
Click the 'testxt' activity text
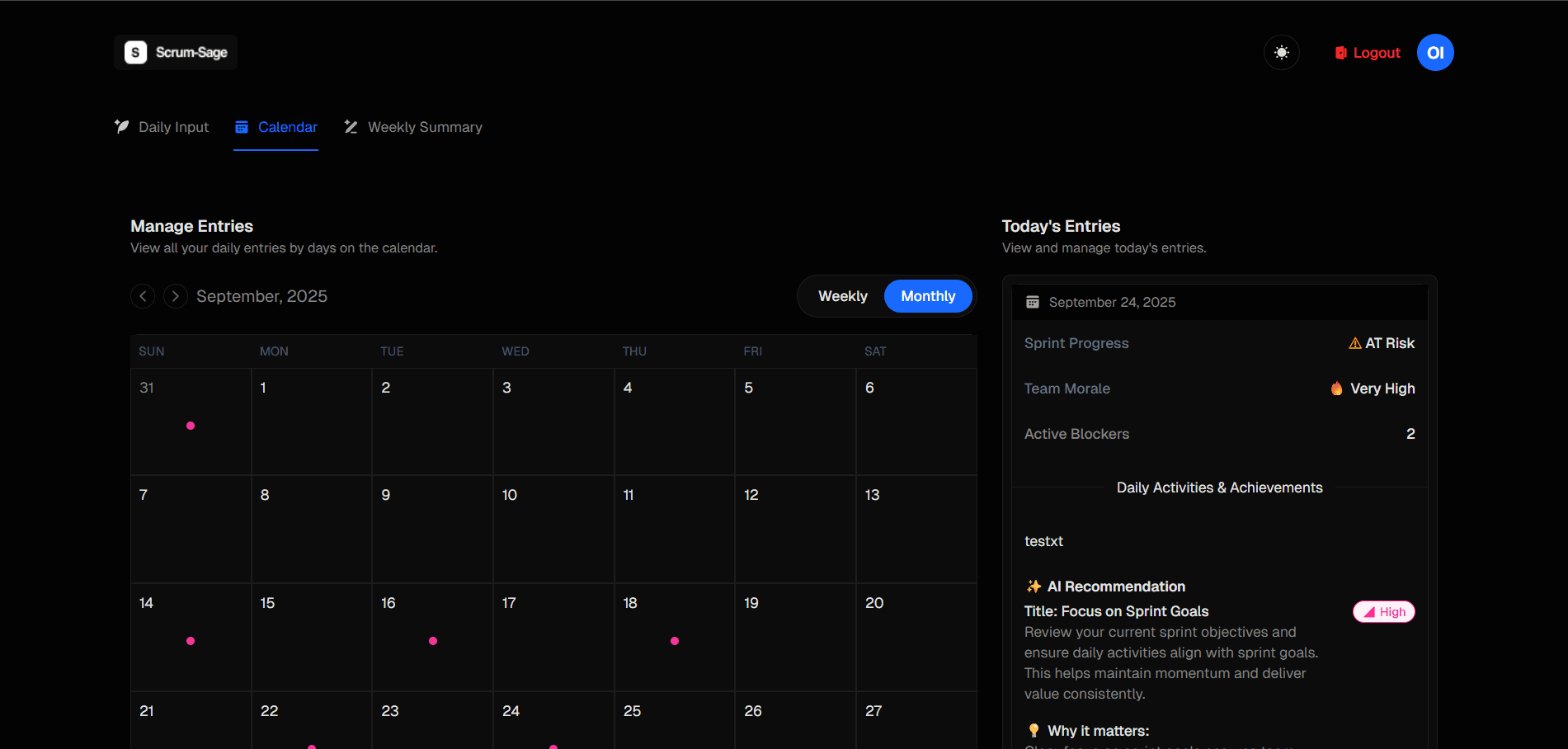[x=1043, y=541]
